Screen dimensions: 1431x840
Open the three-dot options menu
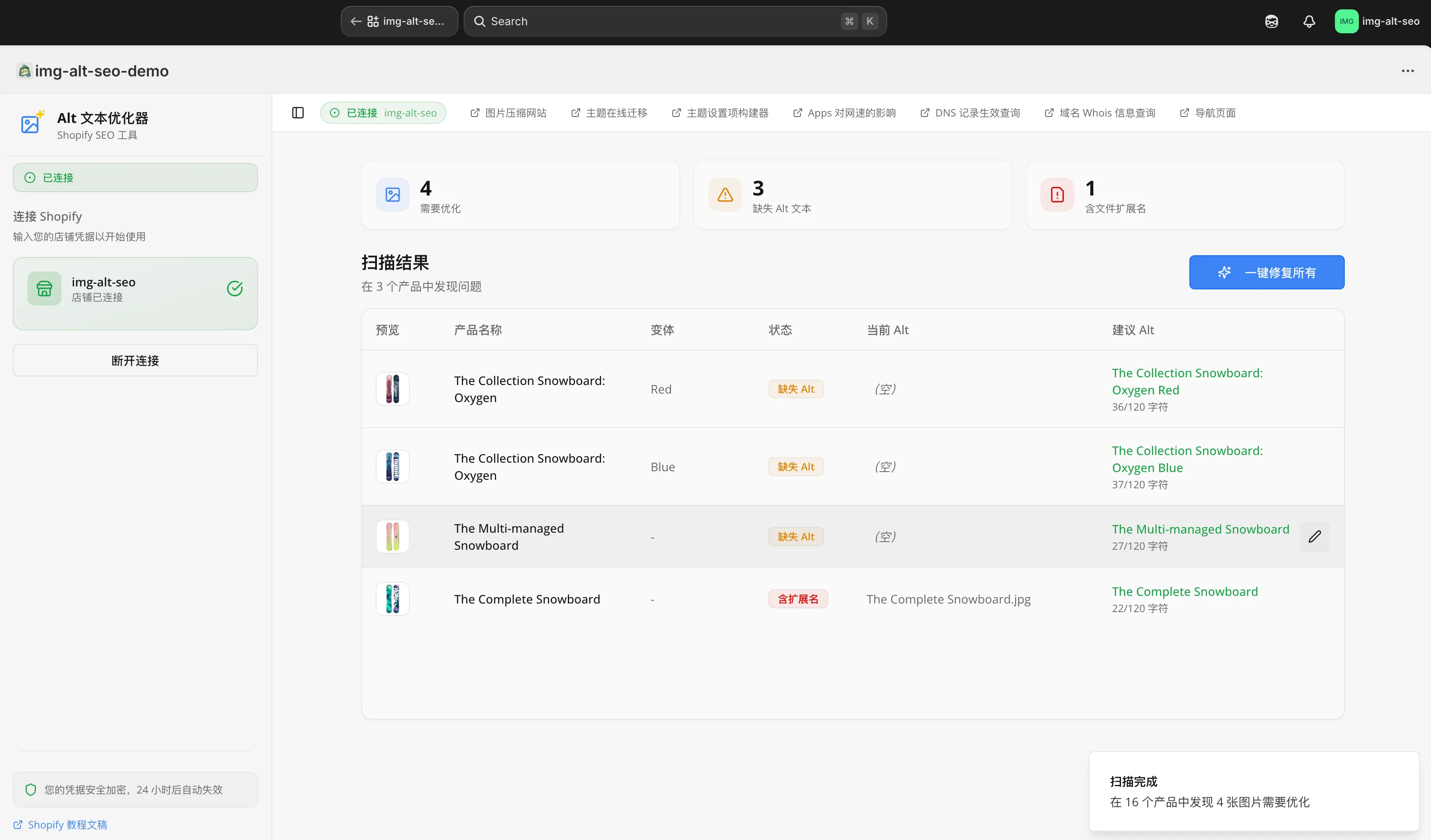tap(1408, 70)
